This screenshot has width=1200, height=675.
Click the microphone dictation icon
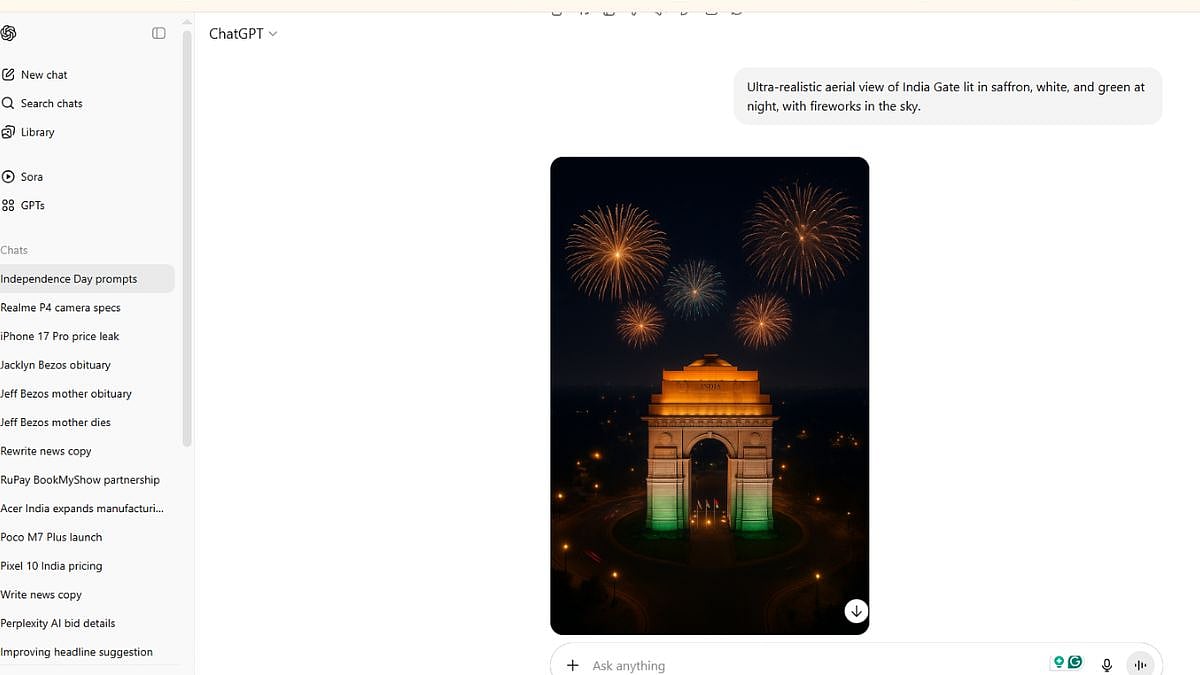point(1107,665)
